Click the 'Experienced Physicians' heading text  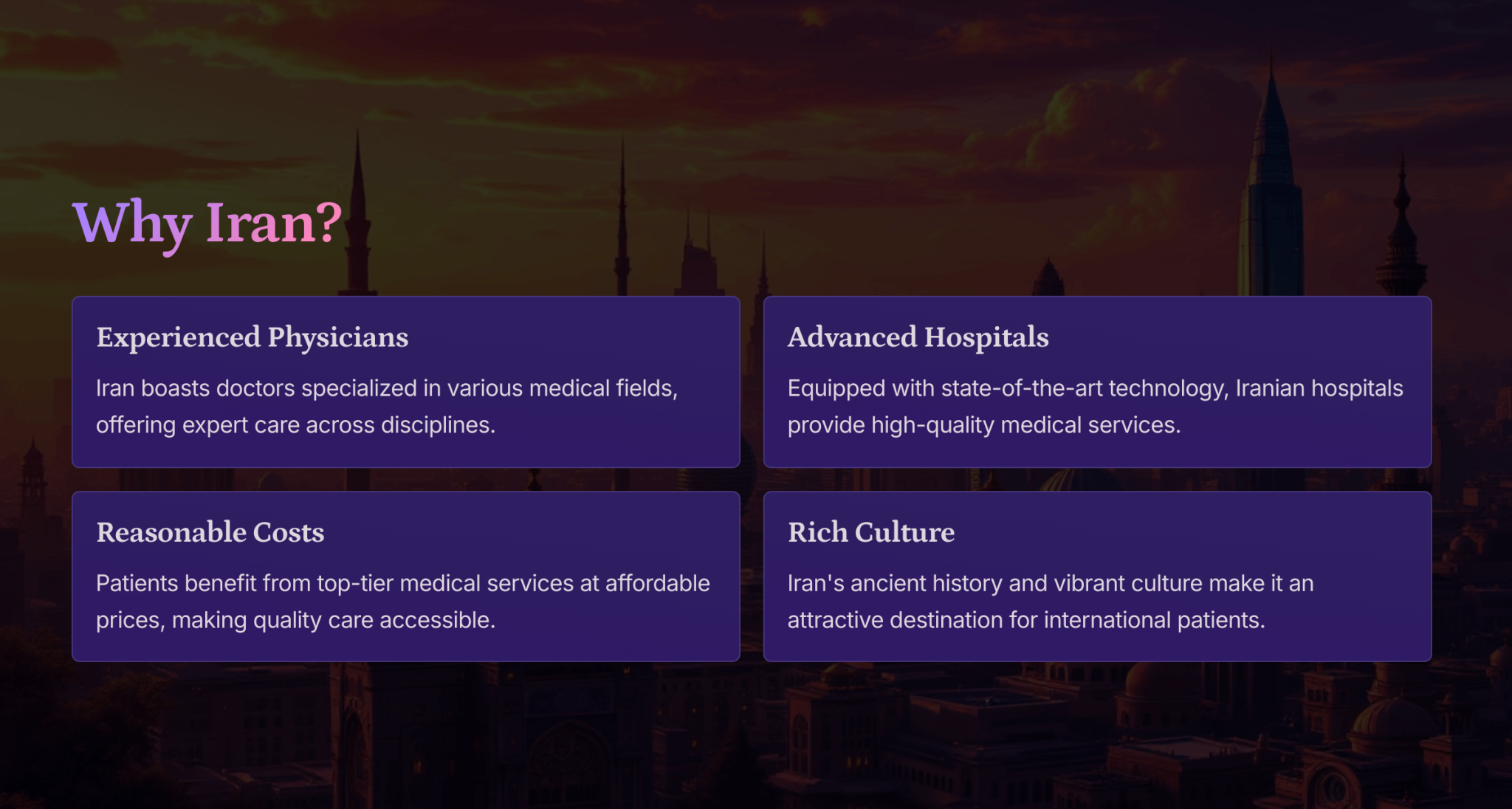click(252, 337)
